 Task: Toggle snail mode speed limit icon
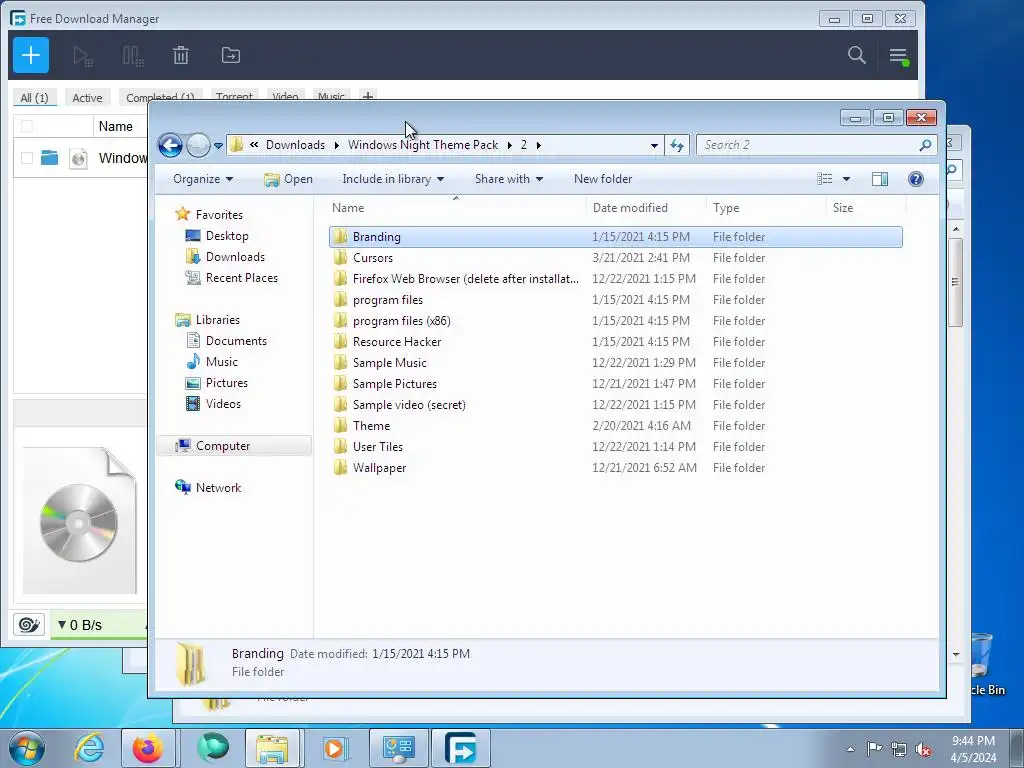point(29,625)
